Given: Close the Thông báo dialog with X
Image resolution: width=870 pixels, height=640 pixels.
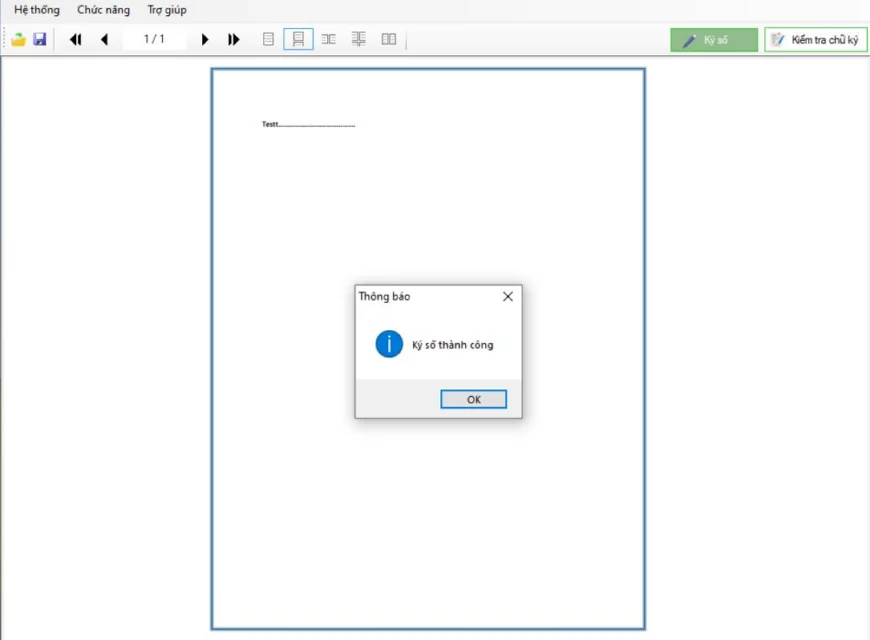Looking at the screenshot, I should [x=508, y=296].
